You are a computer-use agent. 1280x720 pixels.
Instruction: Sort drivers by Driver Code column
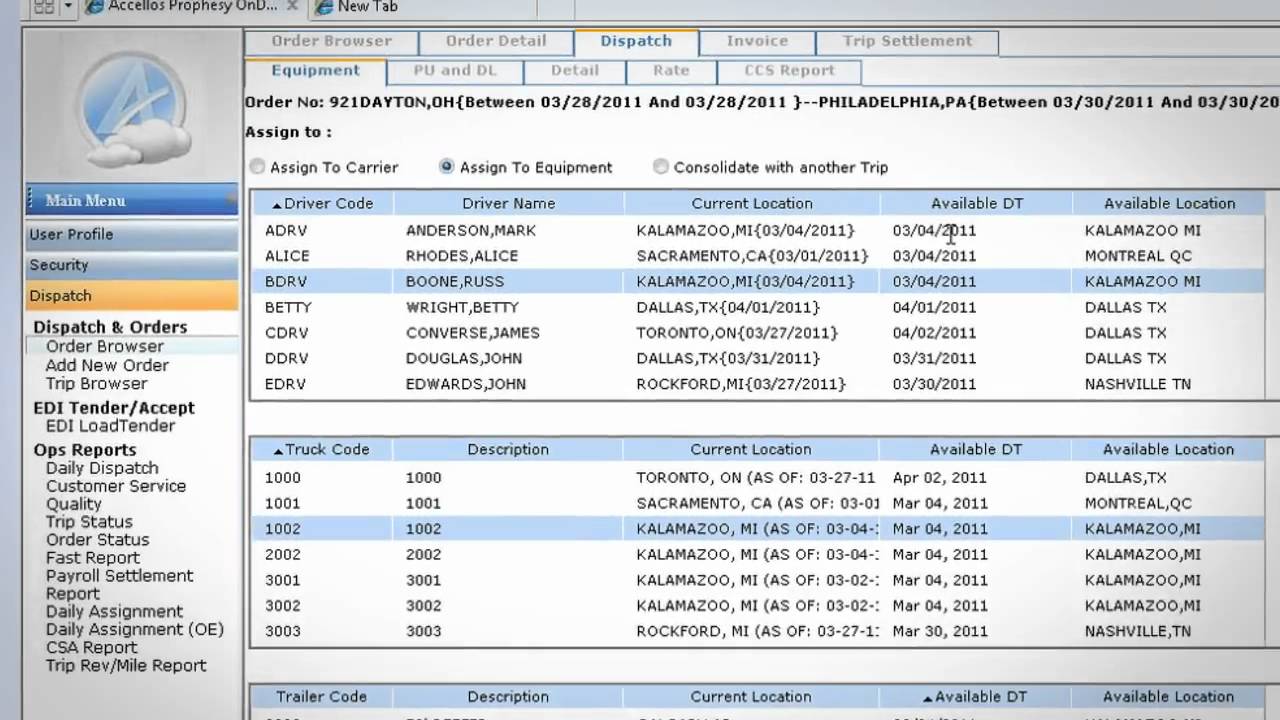click(322, 203)
